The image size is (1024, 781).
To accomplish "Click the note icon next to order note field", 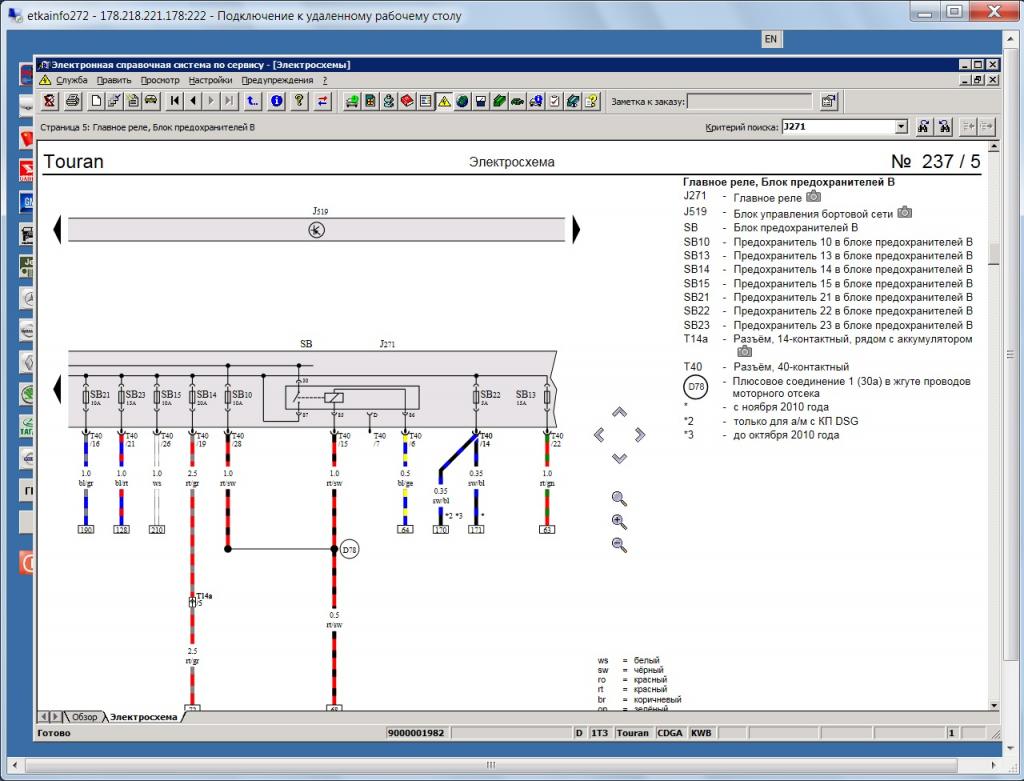I will pyautogui.click(x=829, y=101).
